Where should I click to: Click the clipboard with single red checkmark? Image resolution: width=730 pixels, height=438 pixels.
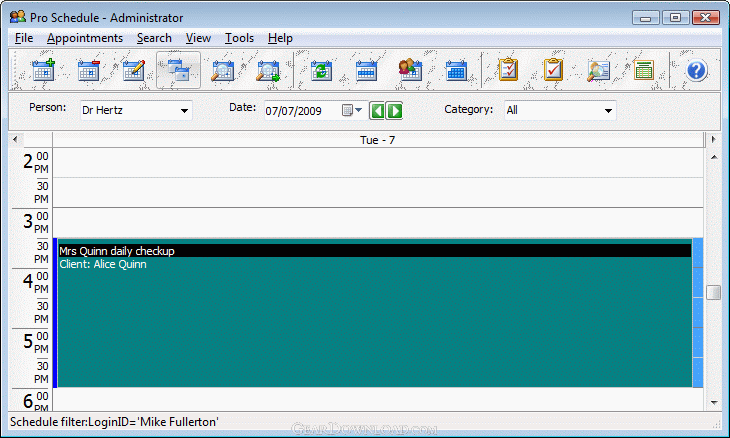[553, 70]
